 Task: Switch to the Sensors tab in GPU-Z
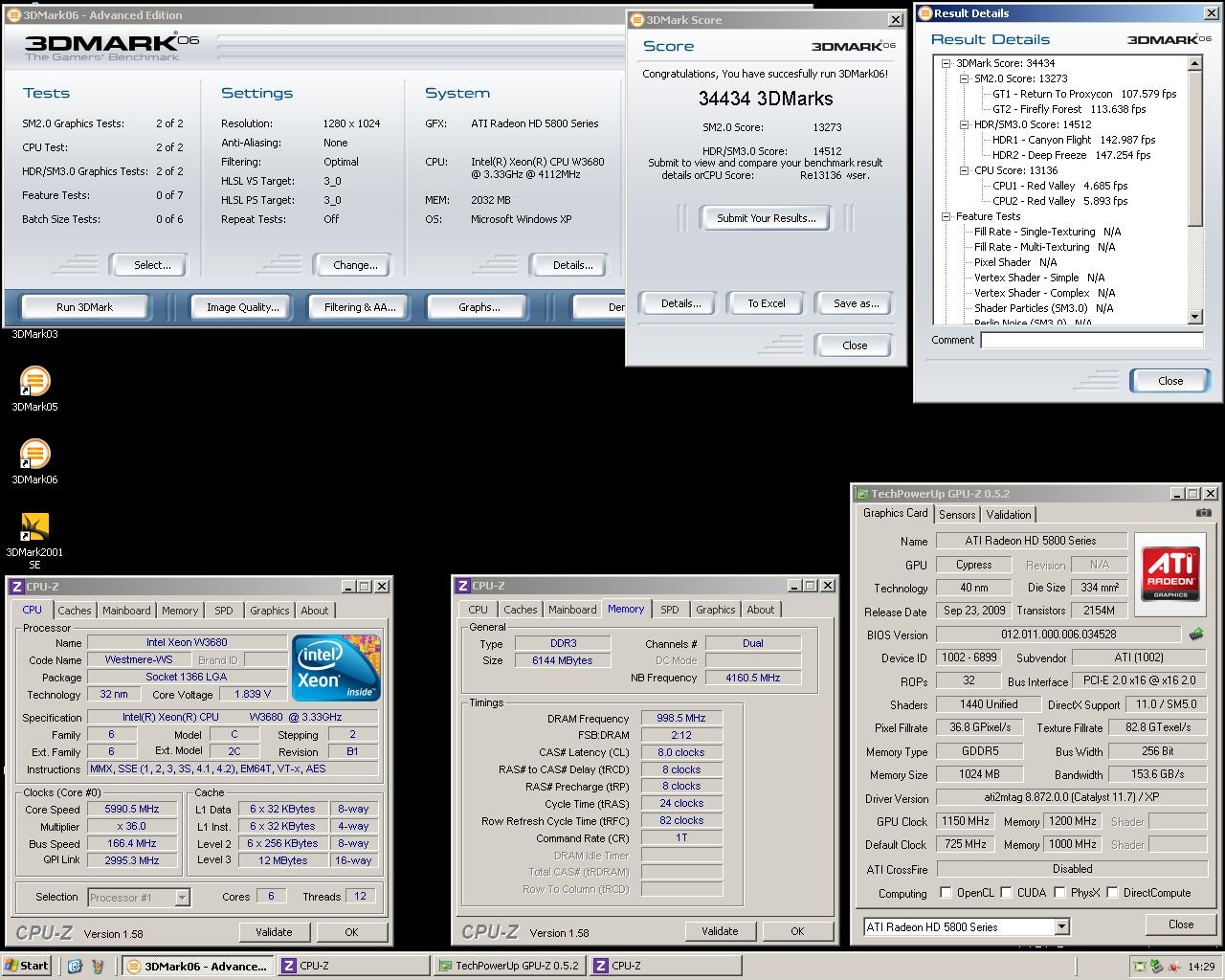pyautogui.click(x=957, y=515)
